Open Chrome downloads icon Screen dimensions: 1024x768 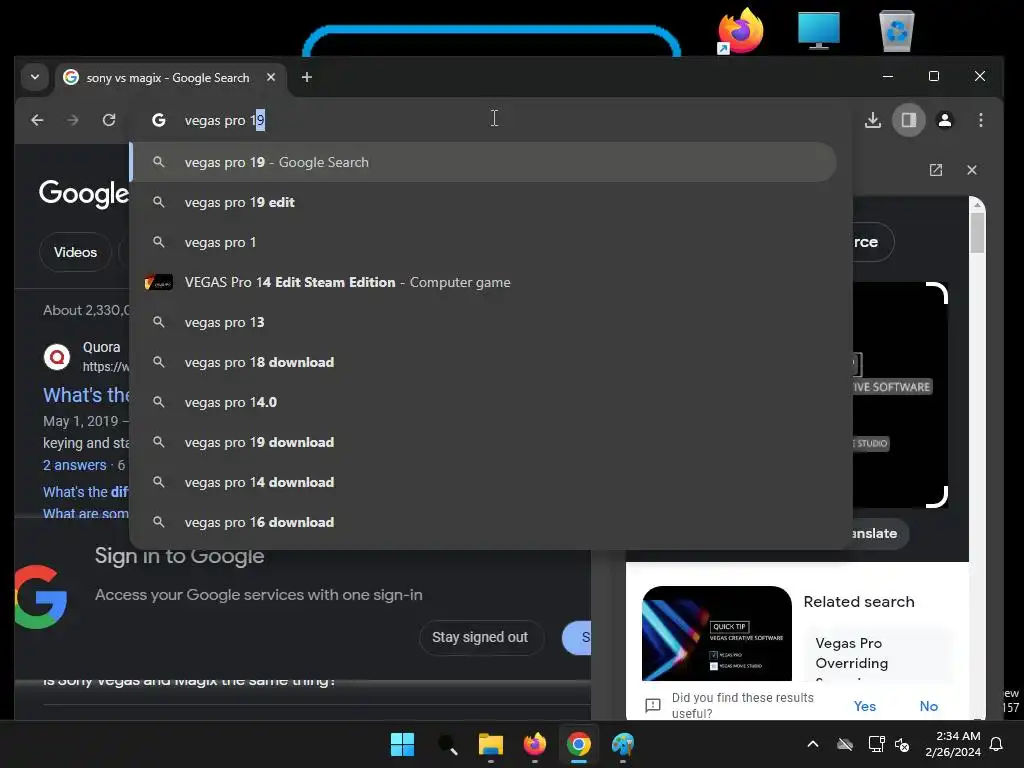873,120
